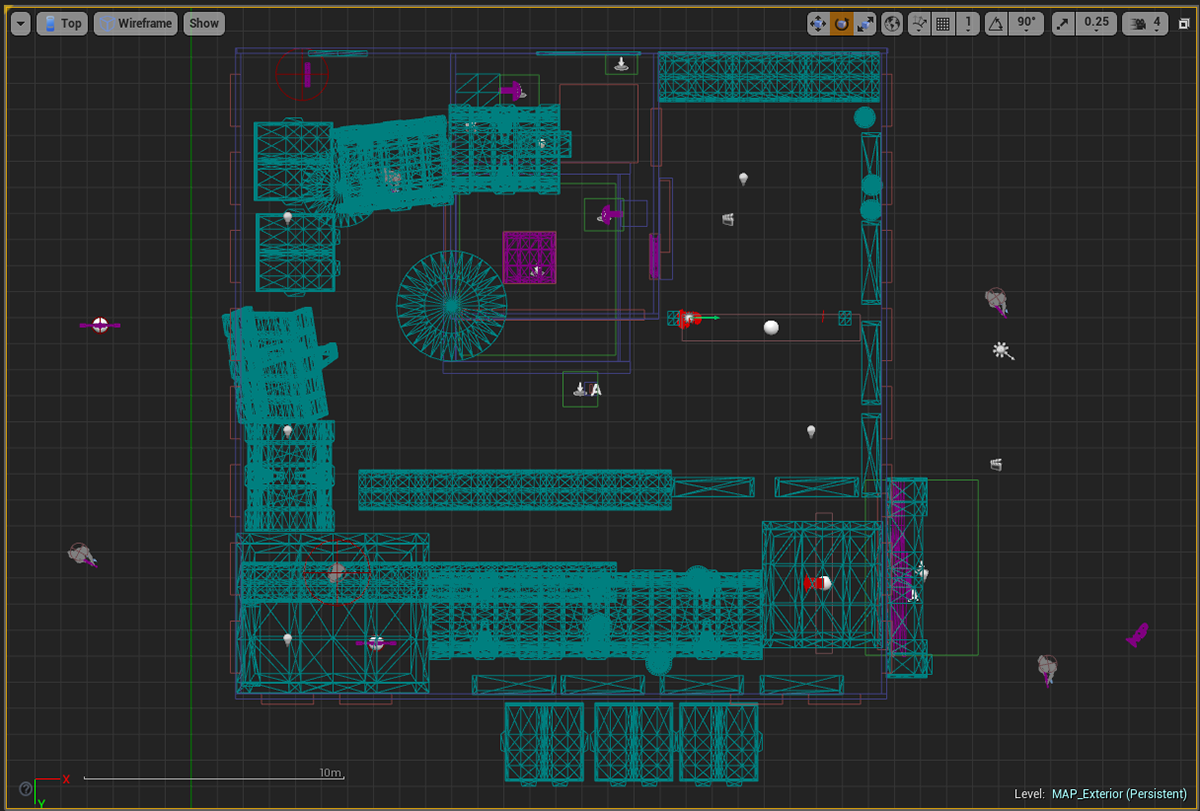Click the MAP_Exterior (Persistent) level link
Viewport: 1200px width, 811px height.
[1119, 794]
